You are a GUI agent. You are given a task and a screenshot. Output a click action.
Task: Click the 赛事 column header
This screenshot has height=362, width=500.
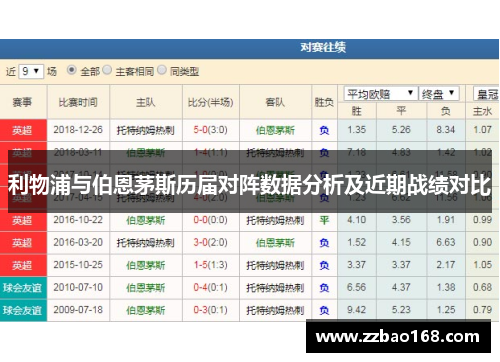[x=22, y=102]
